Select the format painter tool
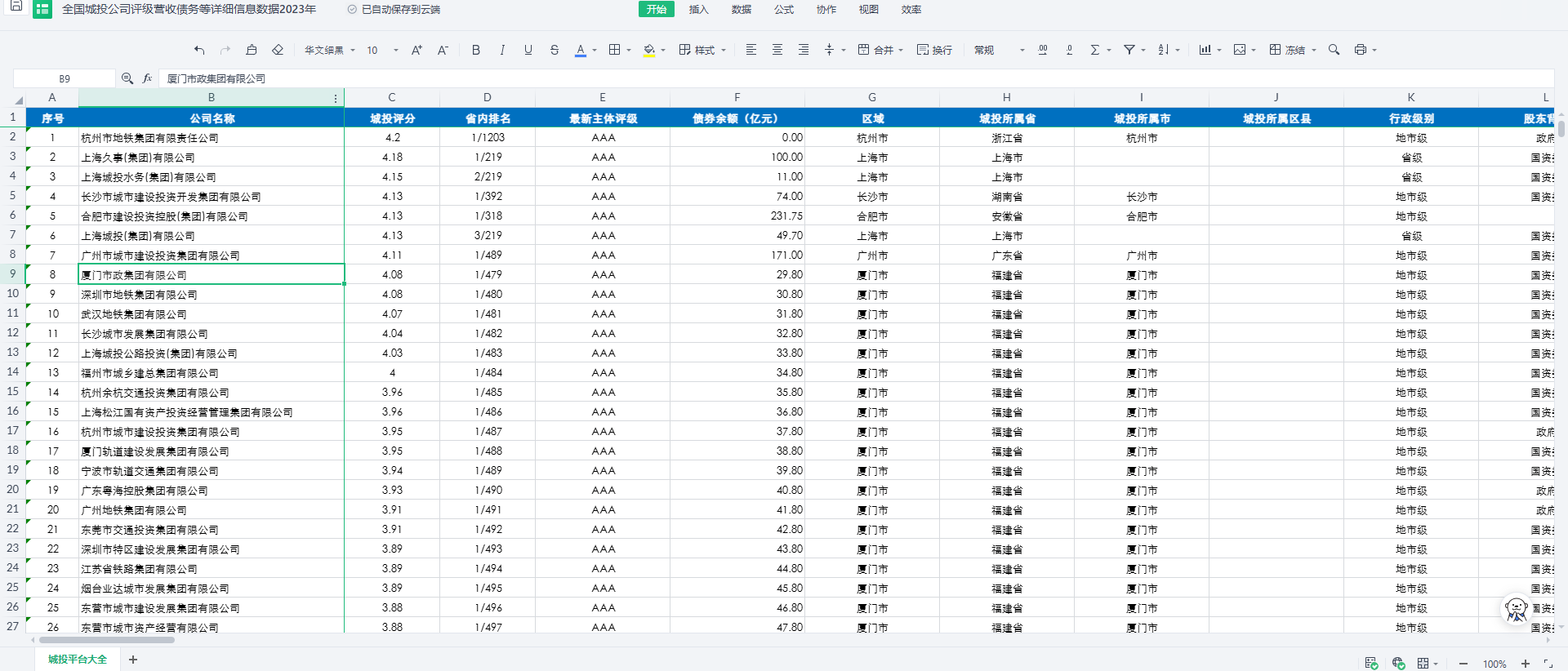1568x671 pixels. [x=252, y=50]
